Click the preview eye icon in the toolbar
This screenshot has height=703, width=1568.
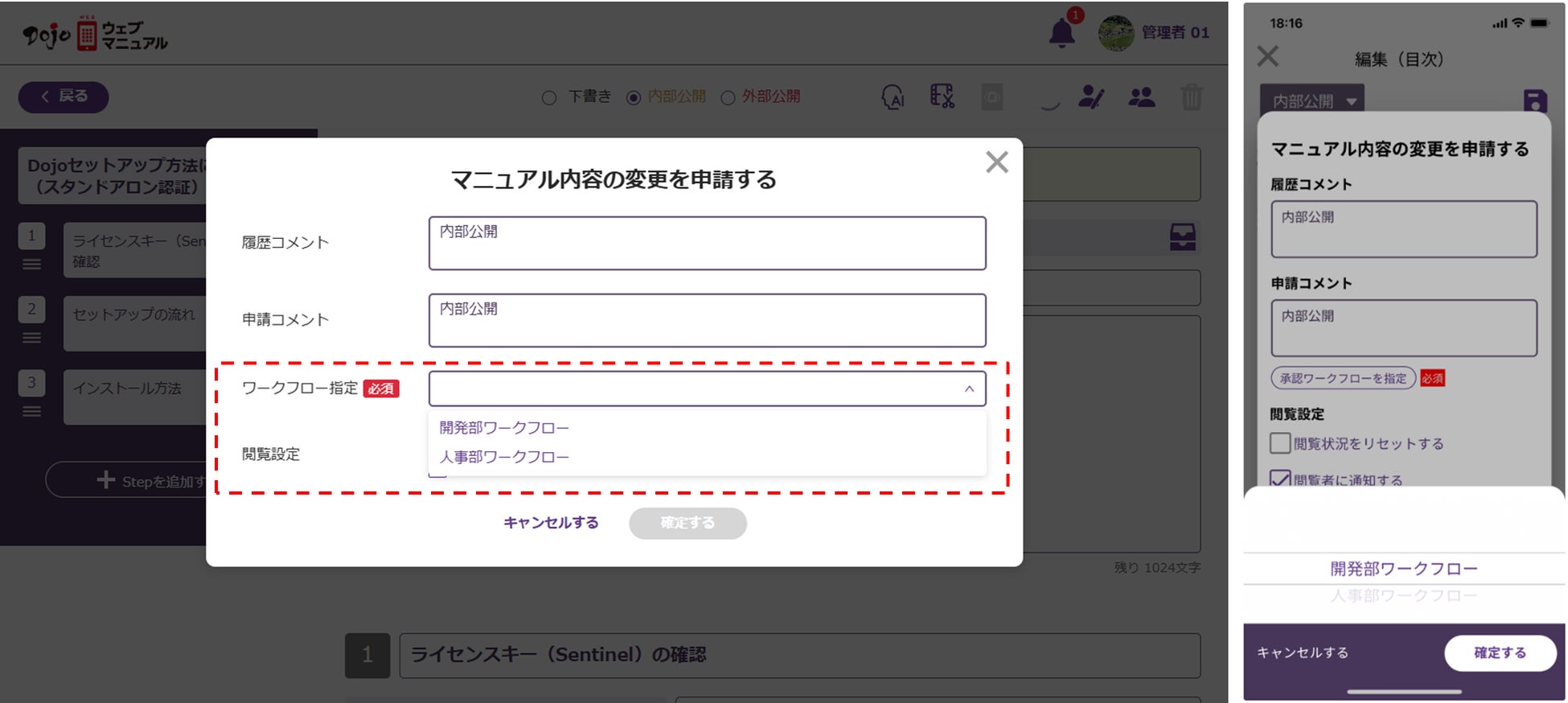(x=992, y=97)
